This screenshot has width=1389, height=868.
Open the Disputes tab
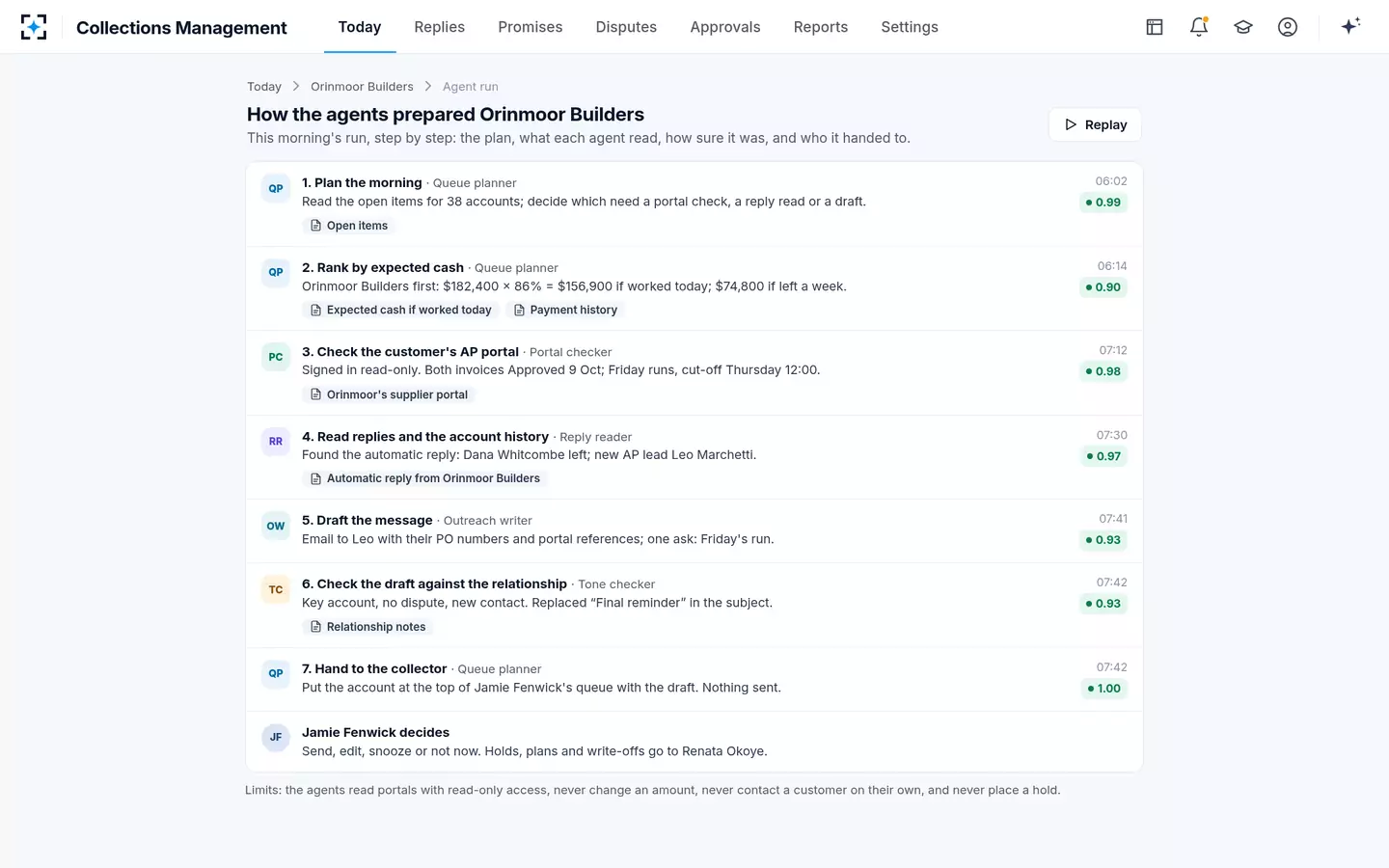[626, 27]
